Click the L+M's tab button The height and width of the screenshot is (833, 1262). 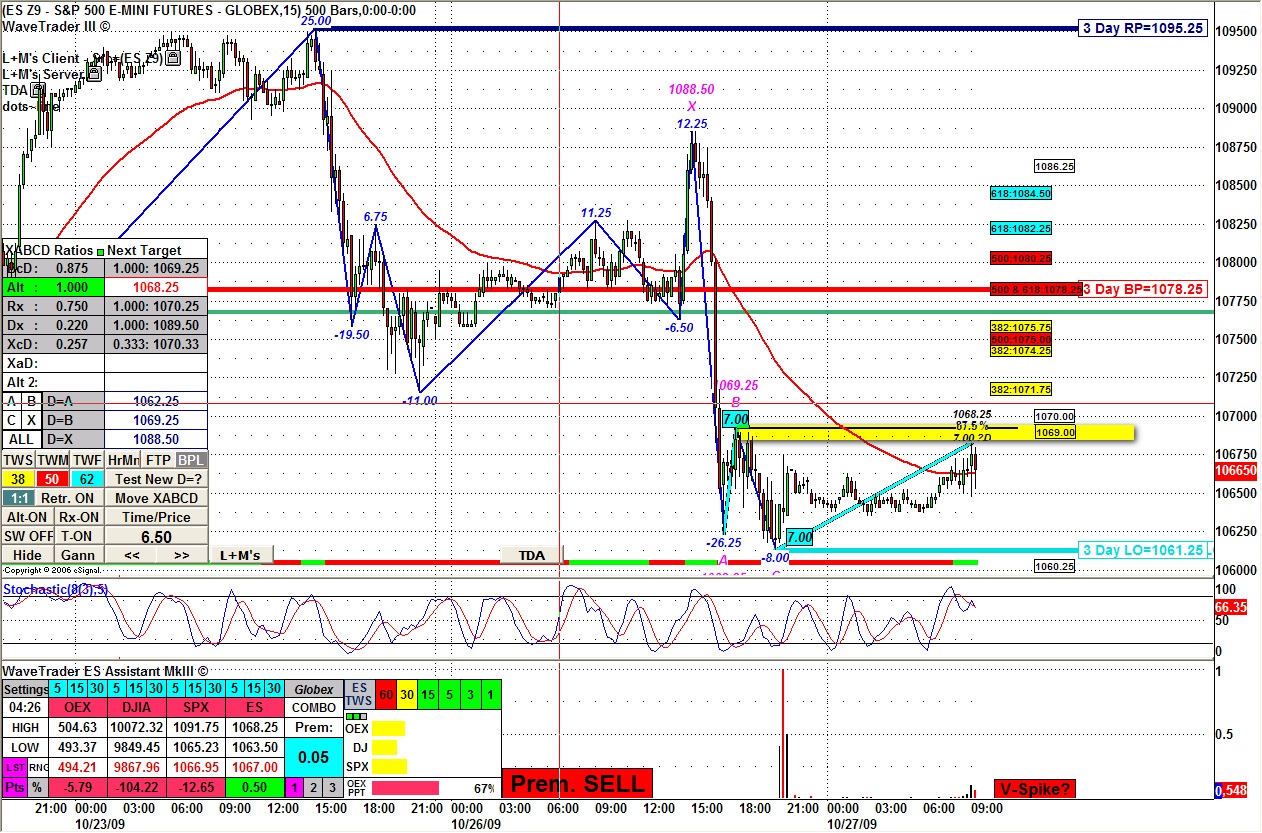click(x=240, y=555)
